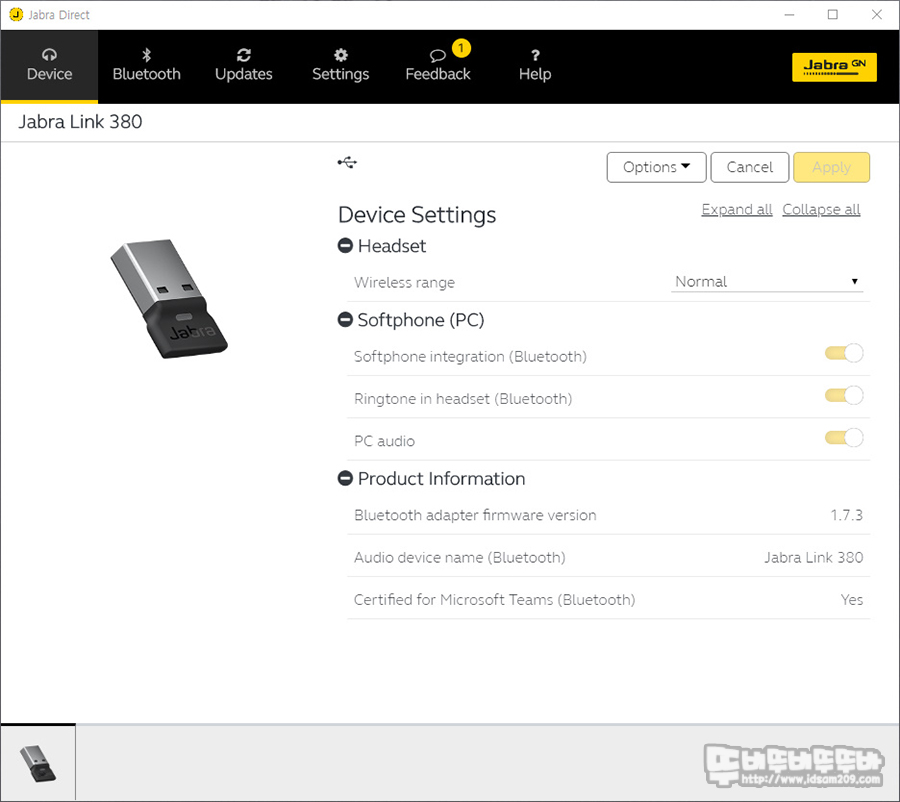Click the Certified for Microsoft Teams Yes value
900x802 pixels.
click(852, 600)
